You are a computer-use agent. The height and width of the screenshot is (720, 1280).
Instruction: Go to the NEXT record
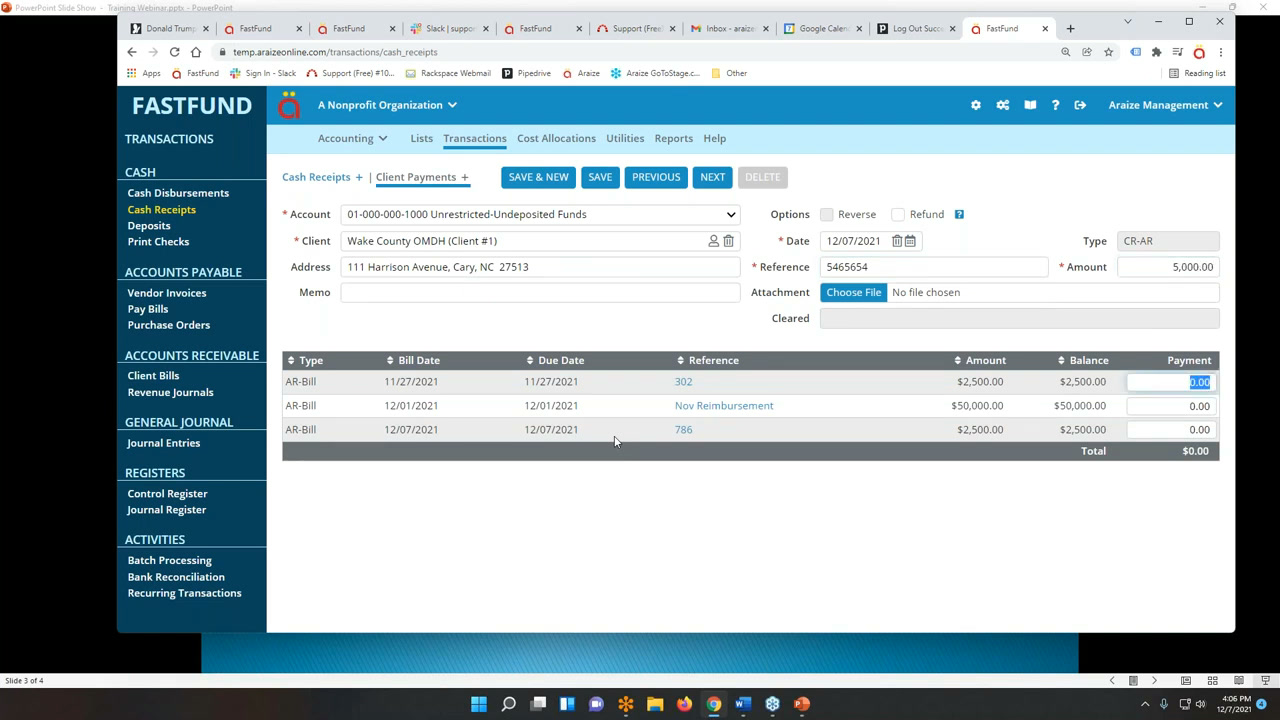(713, 177)
